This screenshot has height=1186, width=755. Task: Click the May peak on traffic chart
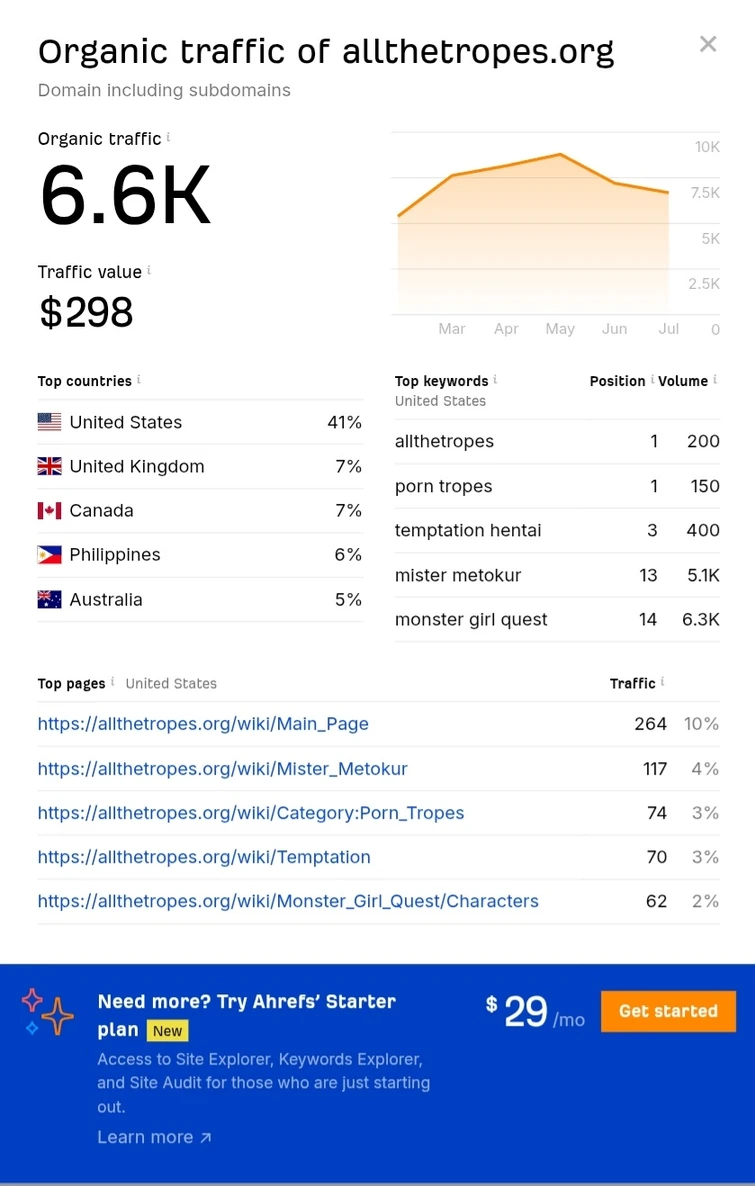pyautogui.click(x=560, y=154)
